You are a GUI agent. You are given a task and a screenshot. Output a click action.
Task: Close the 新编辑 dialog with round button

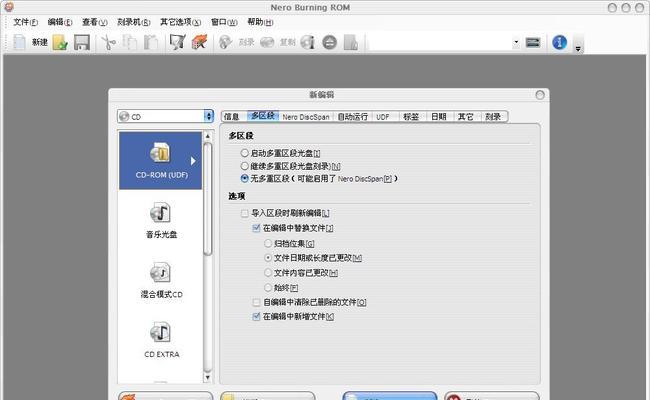click(540, 95)
